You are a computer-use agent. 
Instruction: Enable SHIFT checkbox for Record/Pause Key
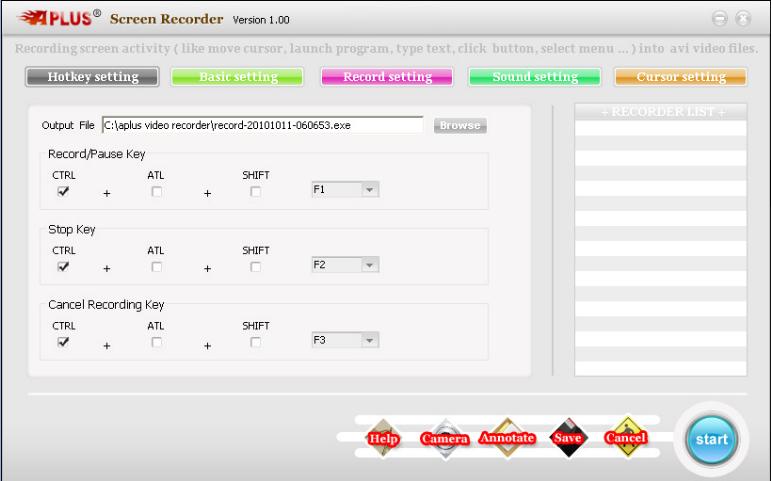(x=255, y=191)
